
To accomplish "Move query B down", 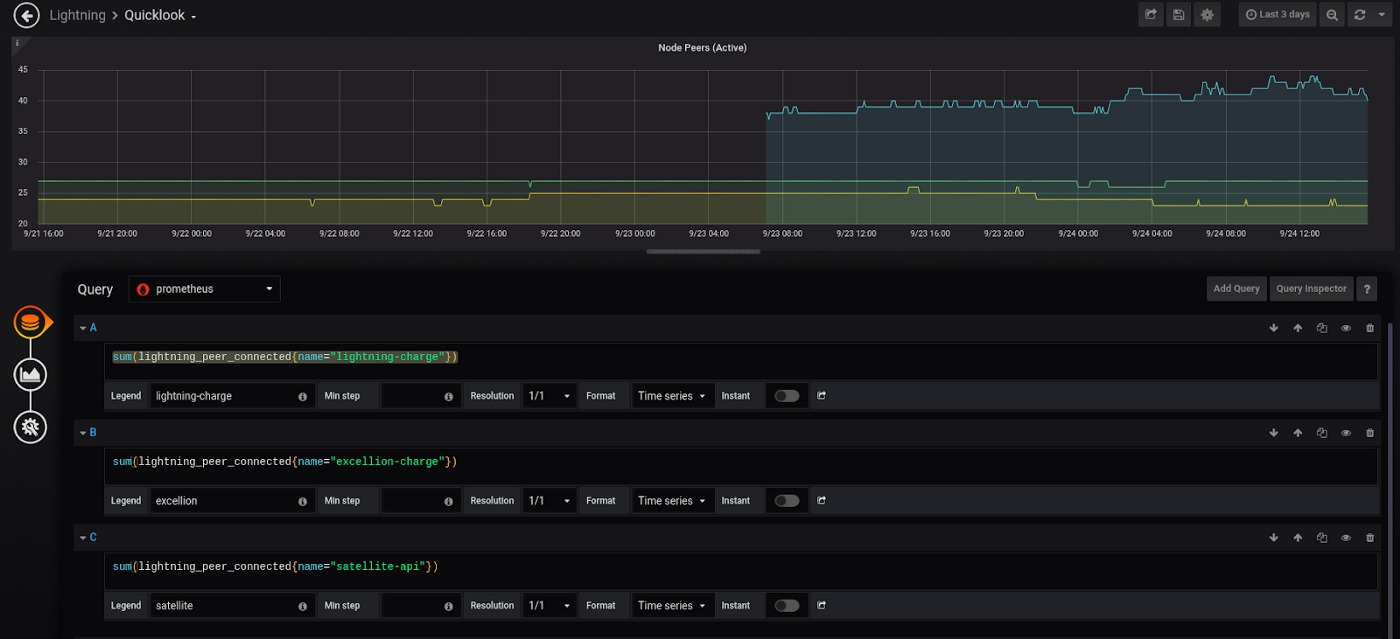I will click(1274, 433).
